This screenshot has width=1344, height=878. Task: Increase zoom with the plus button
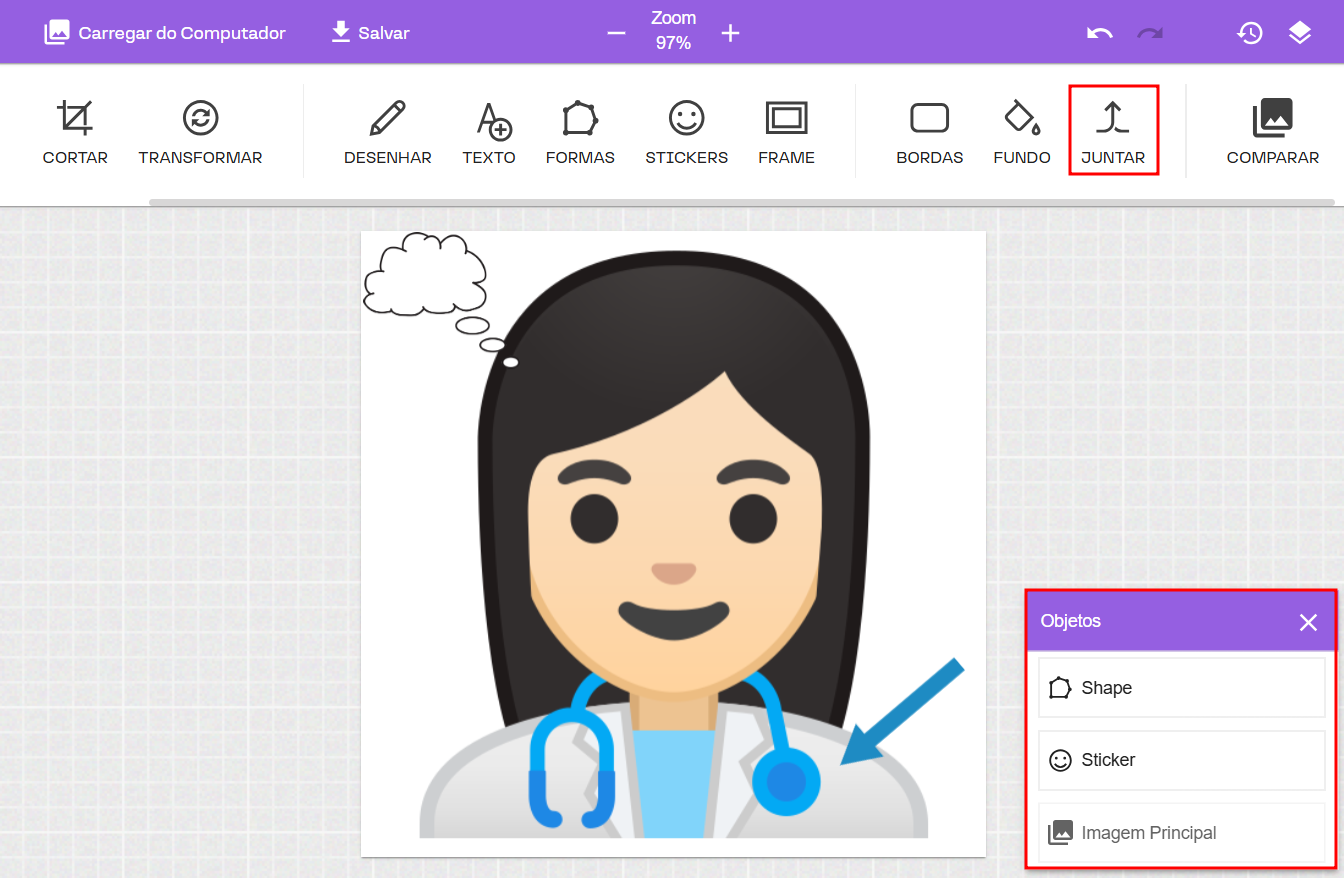(731, 33)
